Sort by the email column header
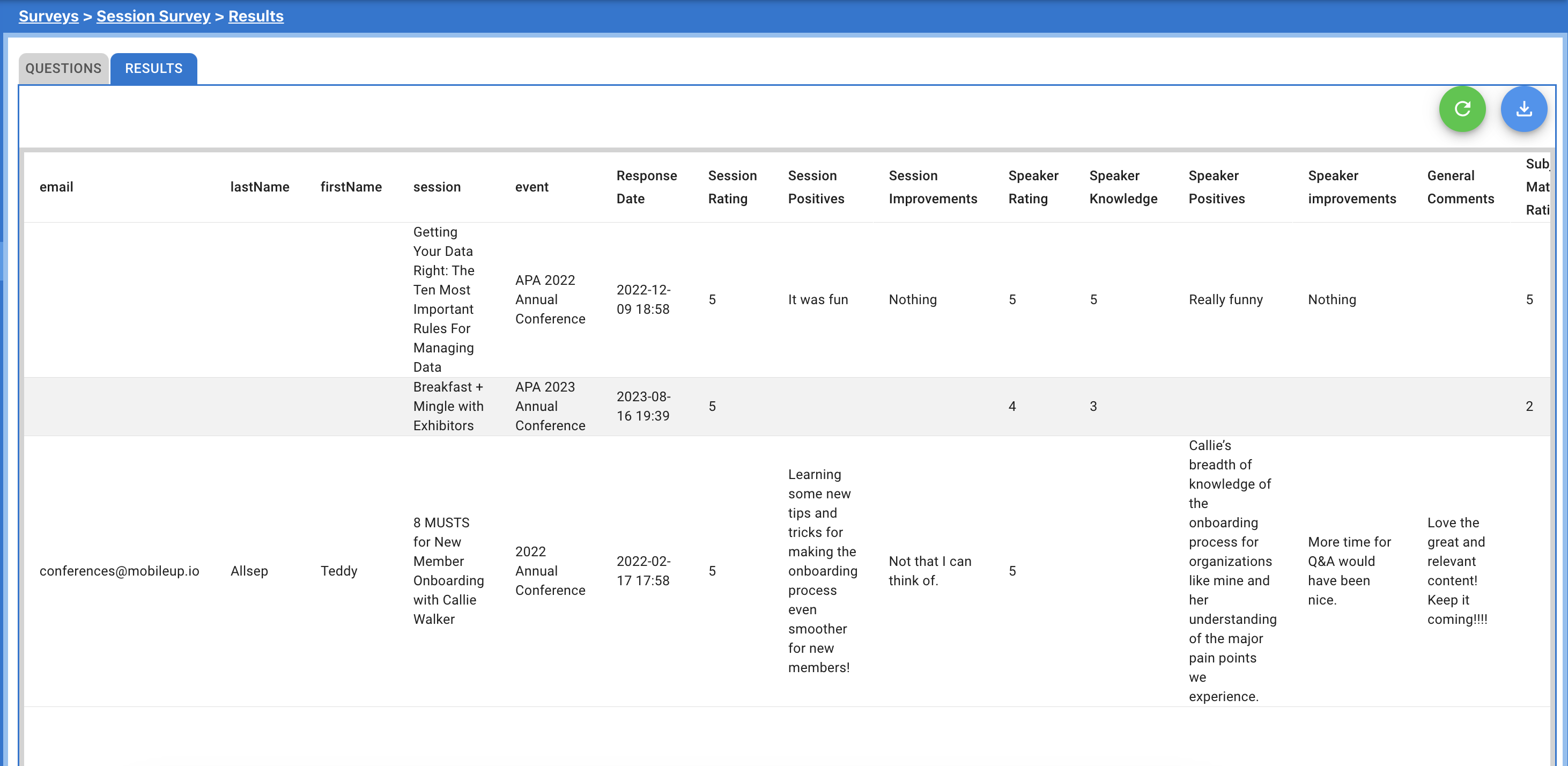Screen dimensions: 1568x766 tap(57, 187)
